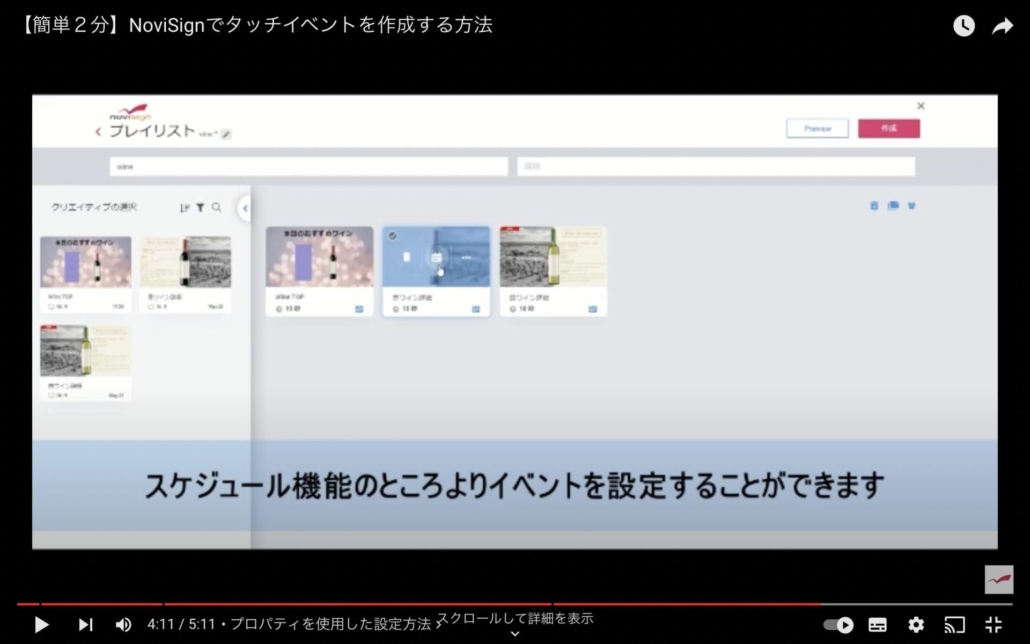Viewport: 1030px width, 644px height.
Task: Exit full screen mode
Action: [x=993, y=624]
